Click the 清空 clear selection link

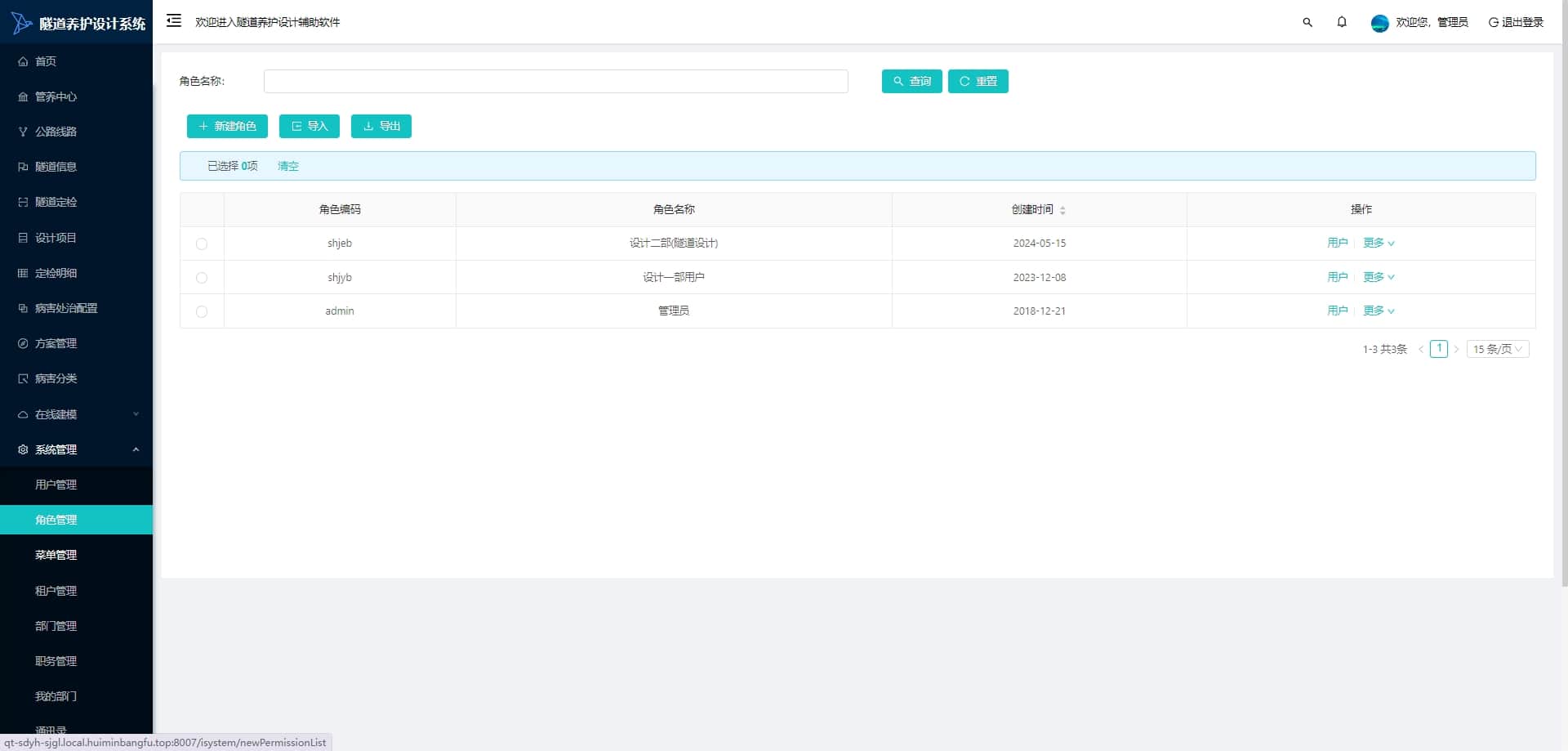point(288,166)
